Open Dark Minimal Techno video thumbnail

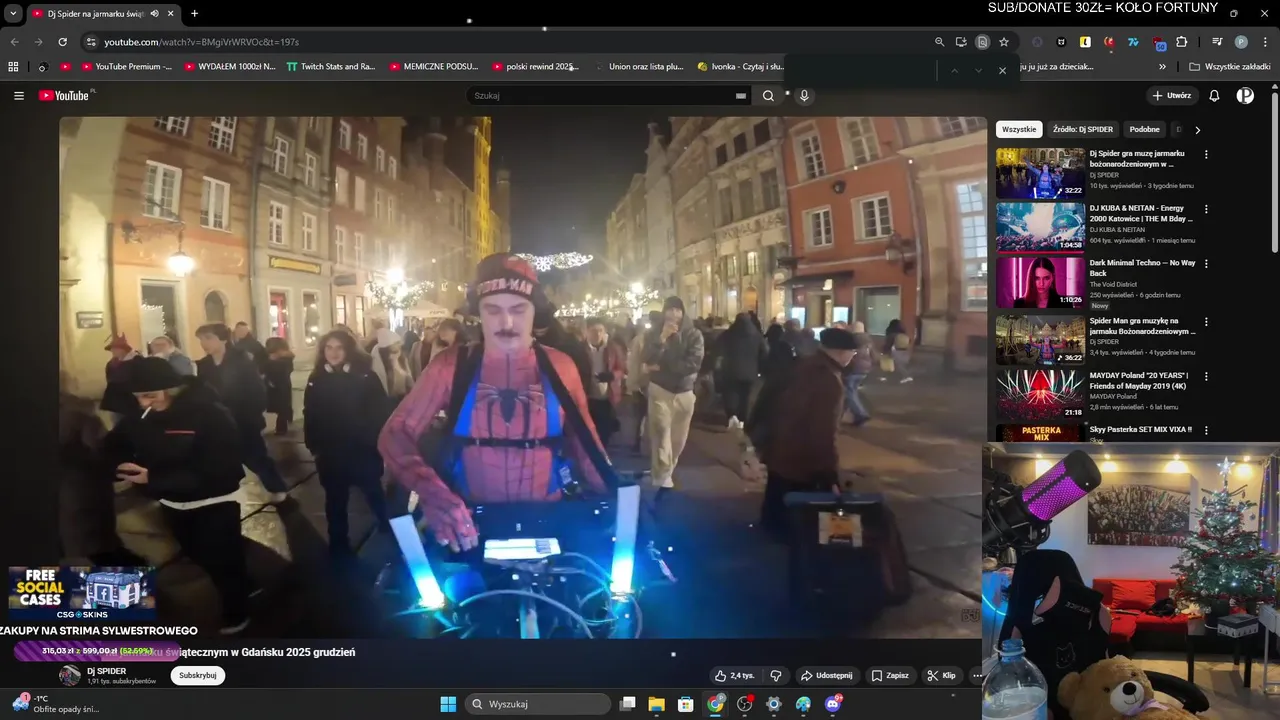pos(1040,282)
